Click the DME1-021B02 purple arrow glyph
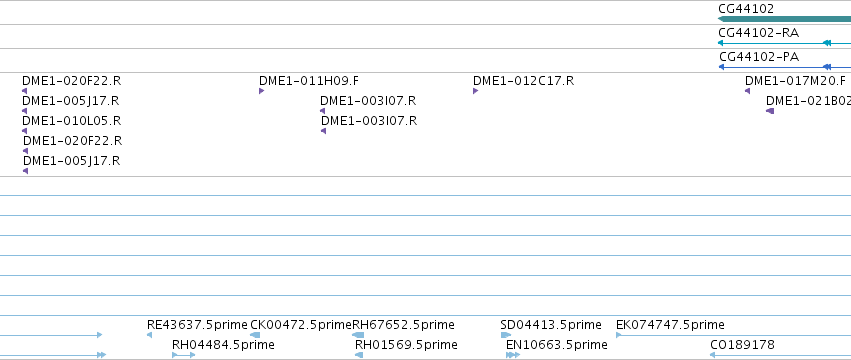The image size is (851, 360). [770, 111]
